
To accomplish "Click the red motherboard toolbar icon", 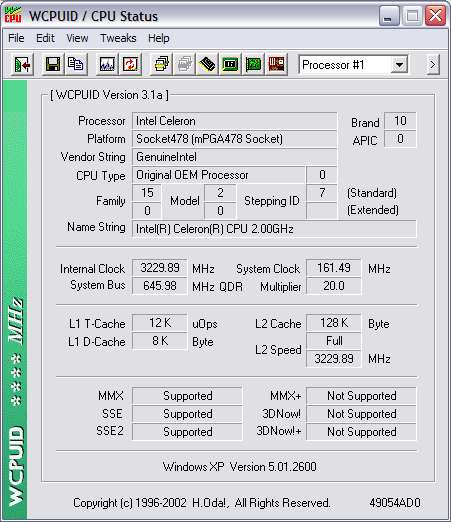I will pyautogui.click(x=276, y=64).
